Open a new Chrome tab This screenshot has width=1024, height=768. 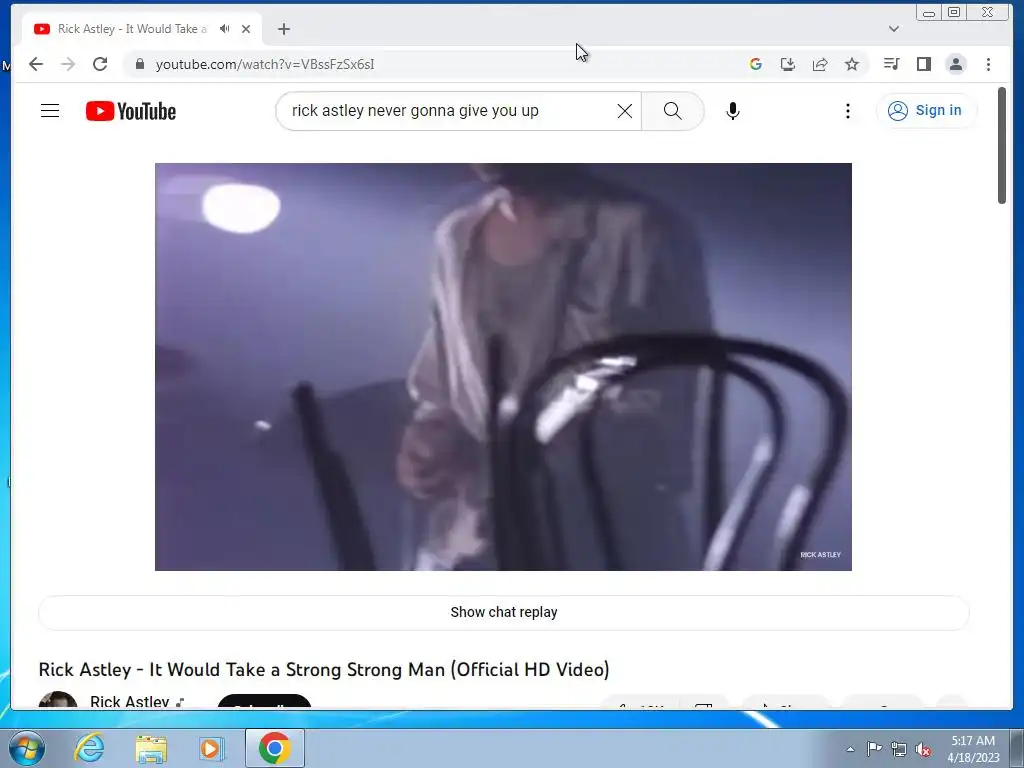pos(283,29)
